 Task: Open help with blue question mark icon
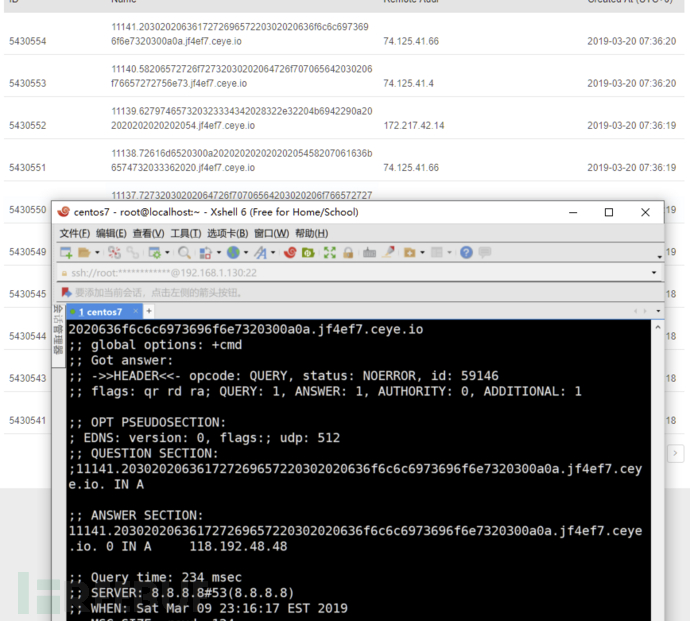(x=466, y=253)
